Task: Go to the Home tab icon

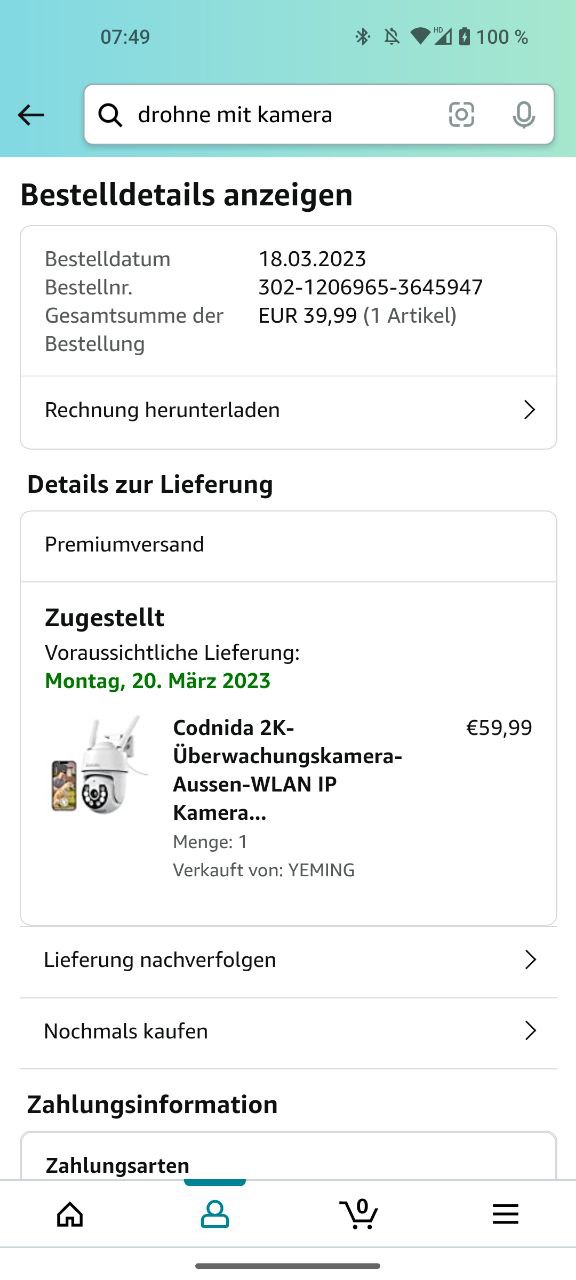Action: [x=70, y=1214]
